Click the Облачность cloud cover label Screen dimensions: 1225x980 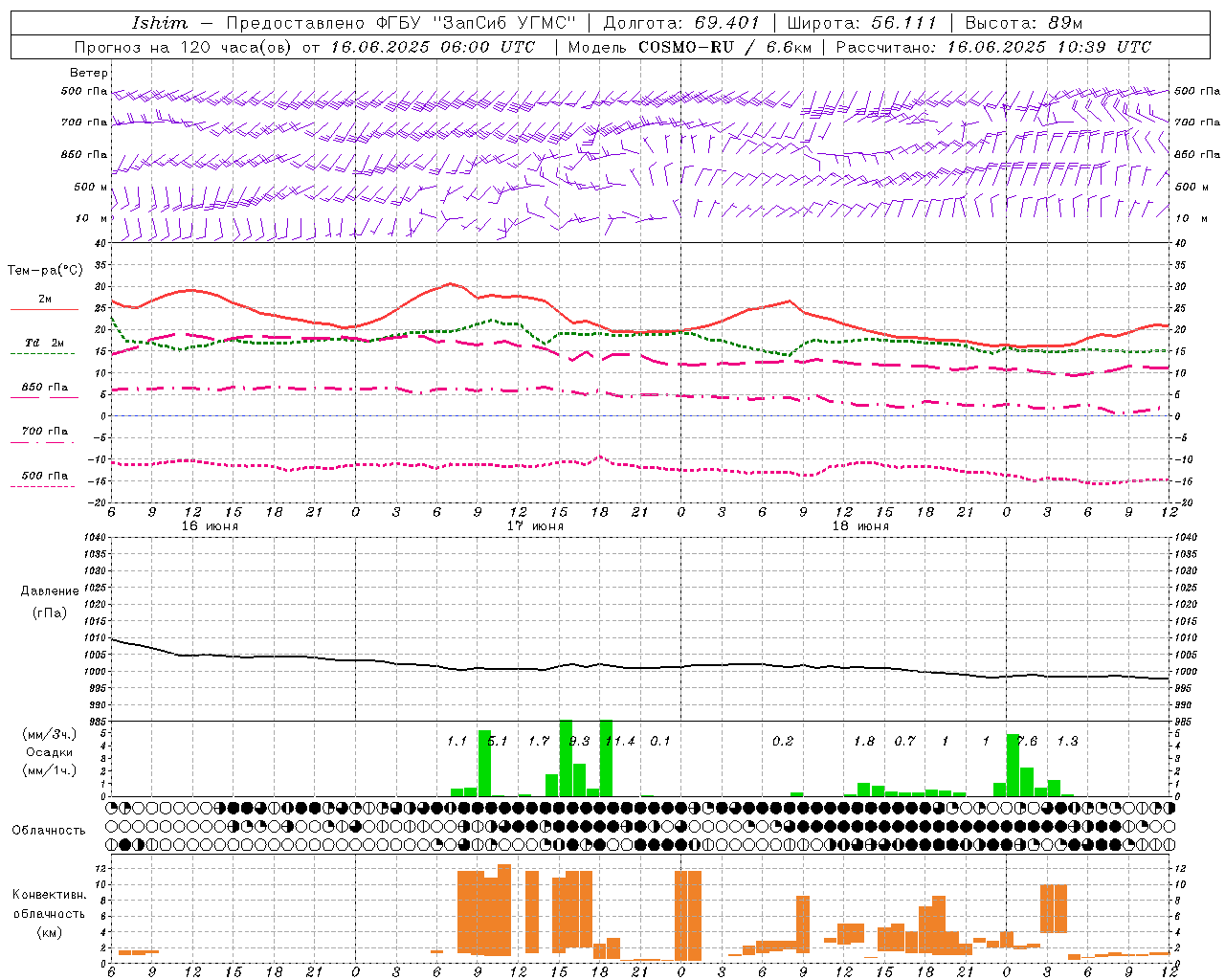pyautogui.click(x=49, y=831)
